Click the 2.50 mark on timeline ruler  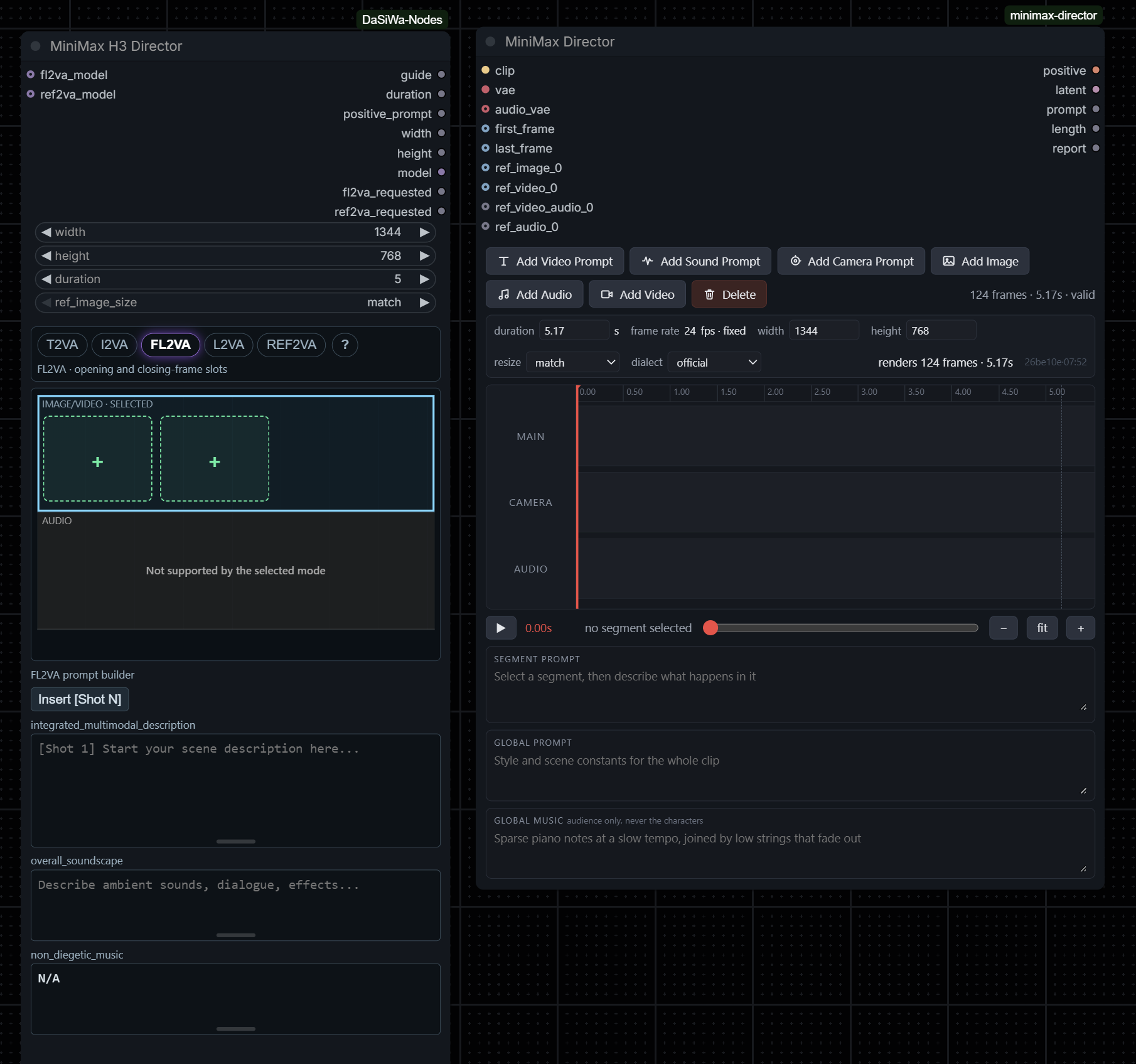click(822, 392)
